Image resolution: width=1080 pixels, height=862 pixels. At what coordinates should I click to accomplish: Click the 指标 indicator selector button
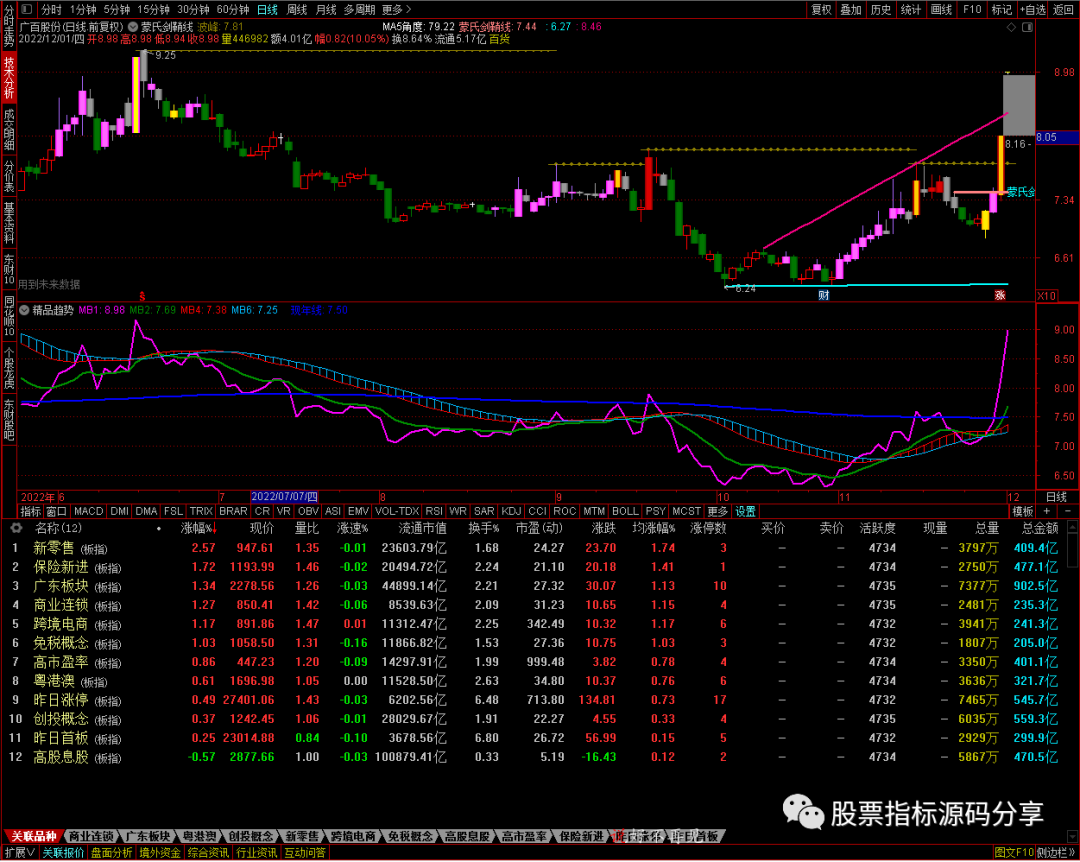coord(30,511)
